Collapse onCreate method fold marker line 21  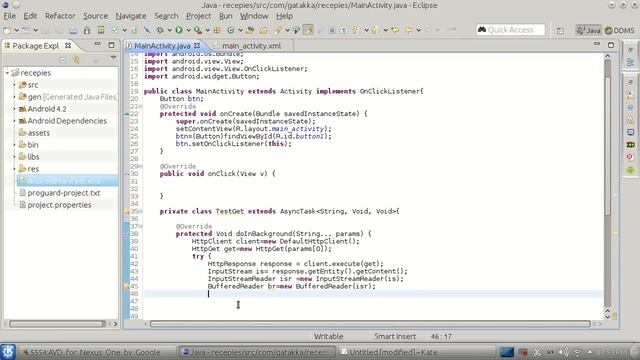tap(140, 107)
